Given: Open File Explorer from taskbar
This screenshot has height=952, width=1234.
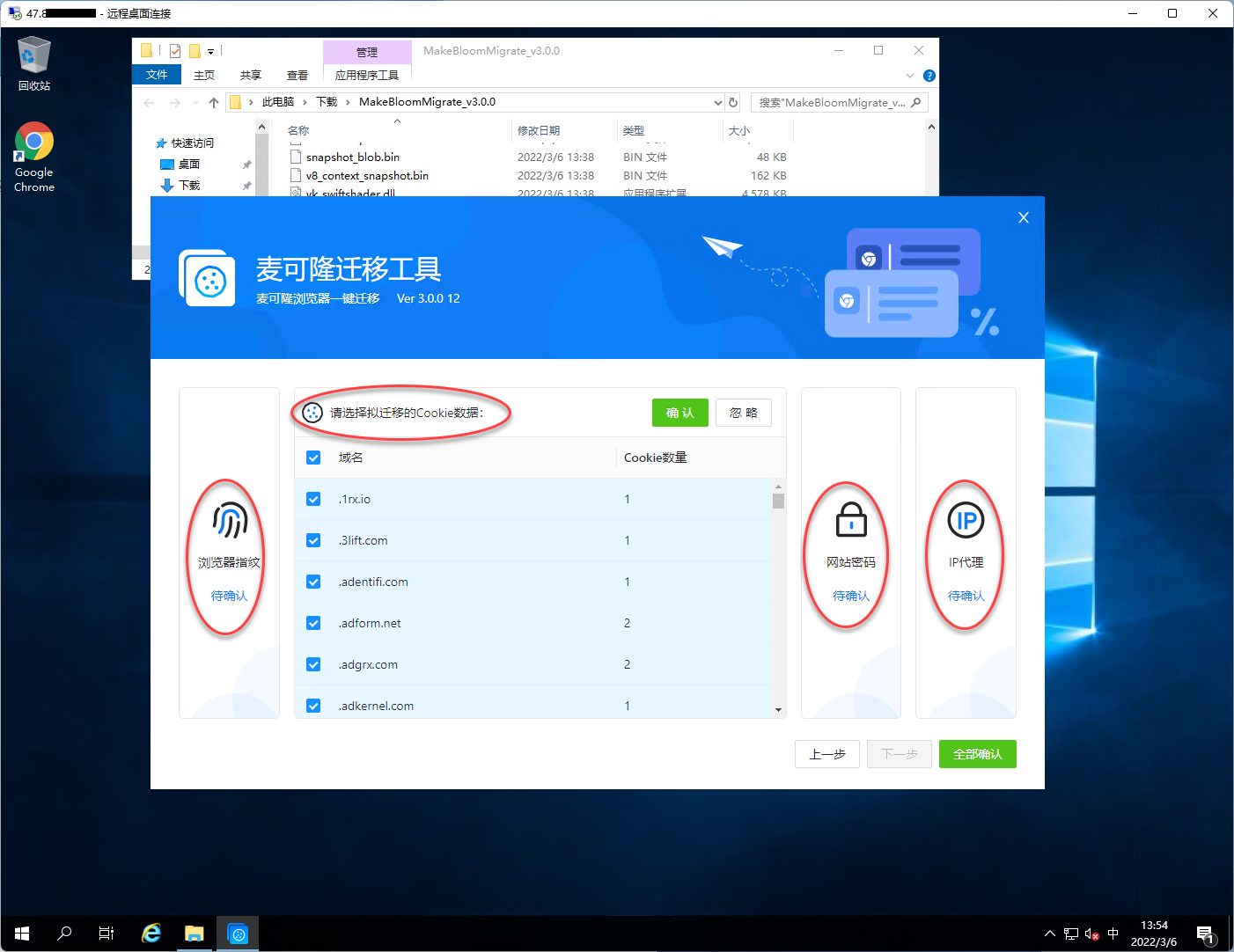Looking at the screenshot, I should pyautogui.click(x=195, y=934).
